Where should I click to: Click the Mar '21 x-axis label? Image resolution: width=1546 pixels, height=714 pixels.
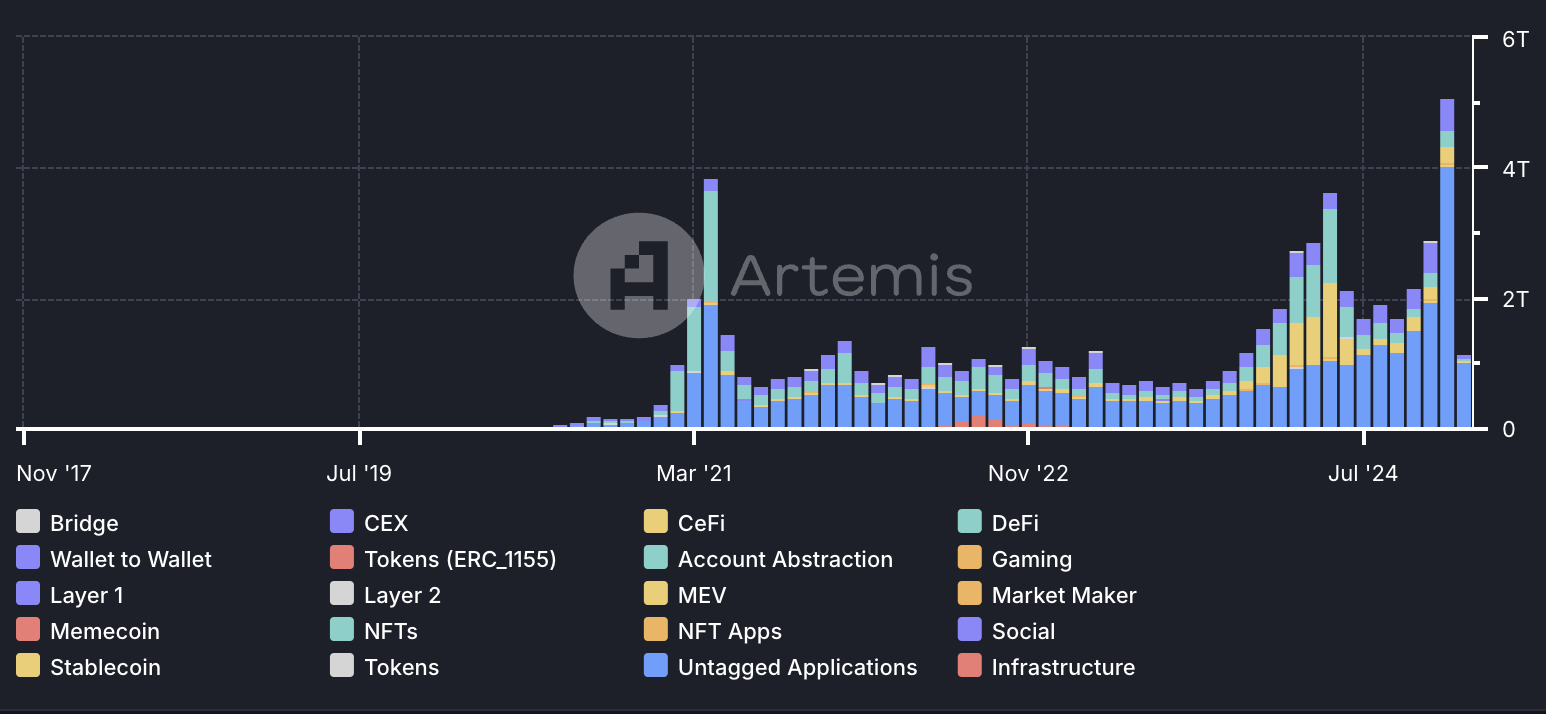(694, 473)
